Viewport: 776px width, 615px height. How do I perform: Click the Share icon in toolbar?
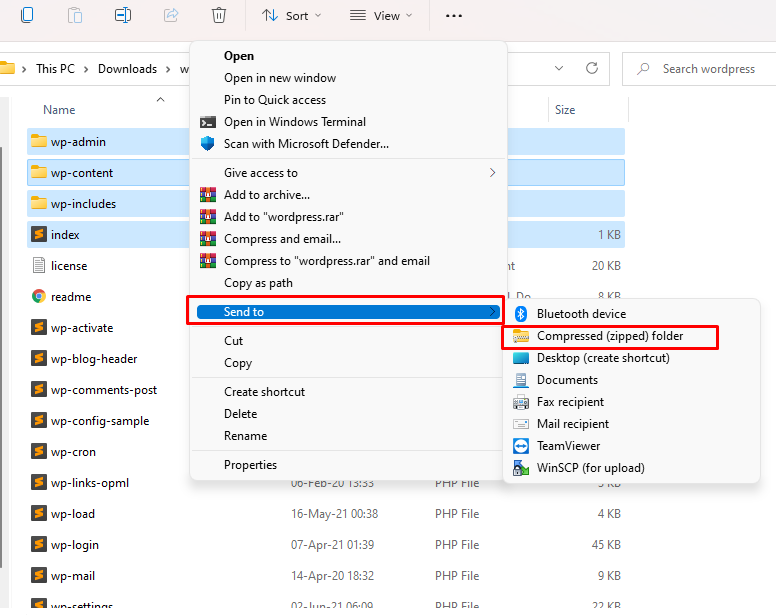(171, 15)
